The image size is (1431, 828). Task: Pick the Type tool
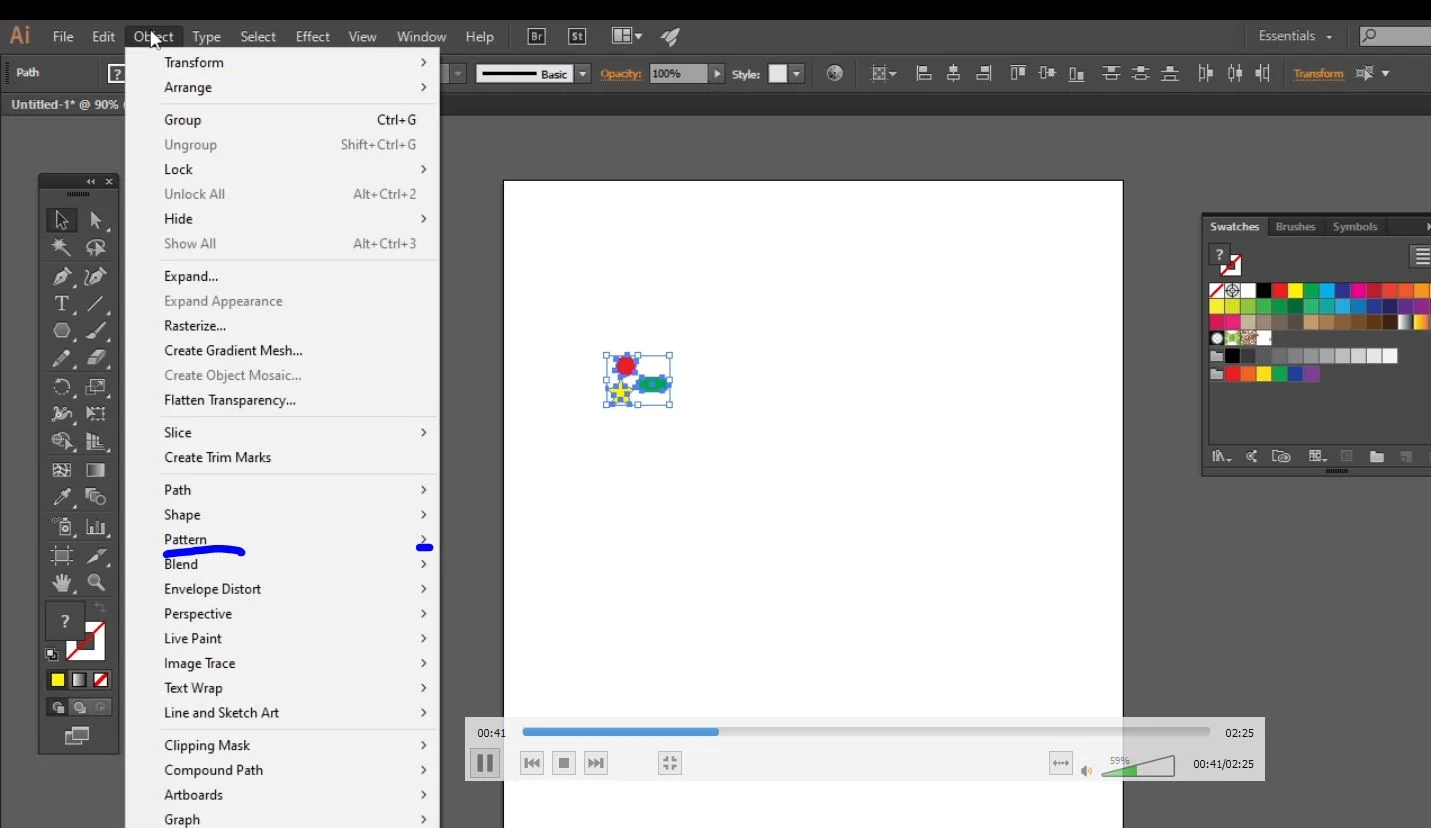tap(62, 304)
